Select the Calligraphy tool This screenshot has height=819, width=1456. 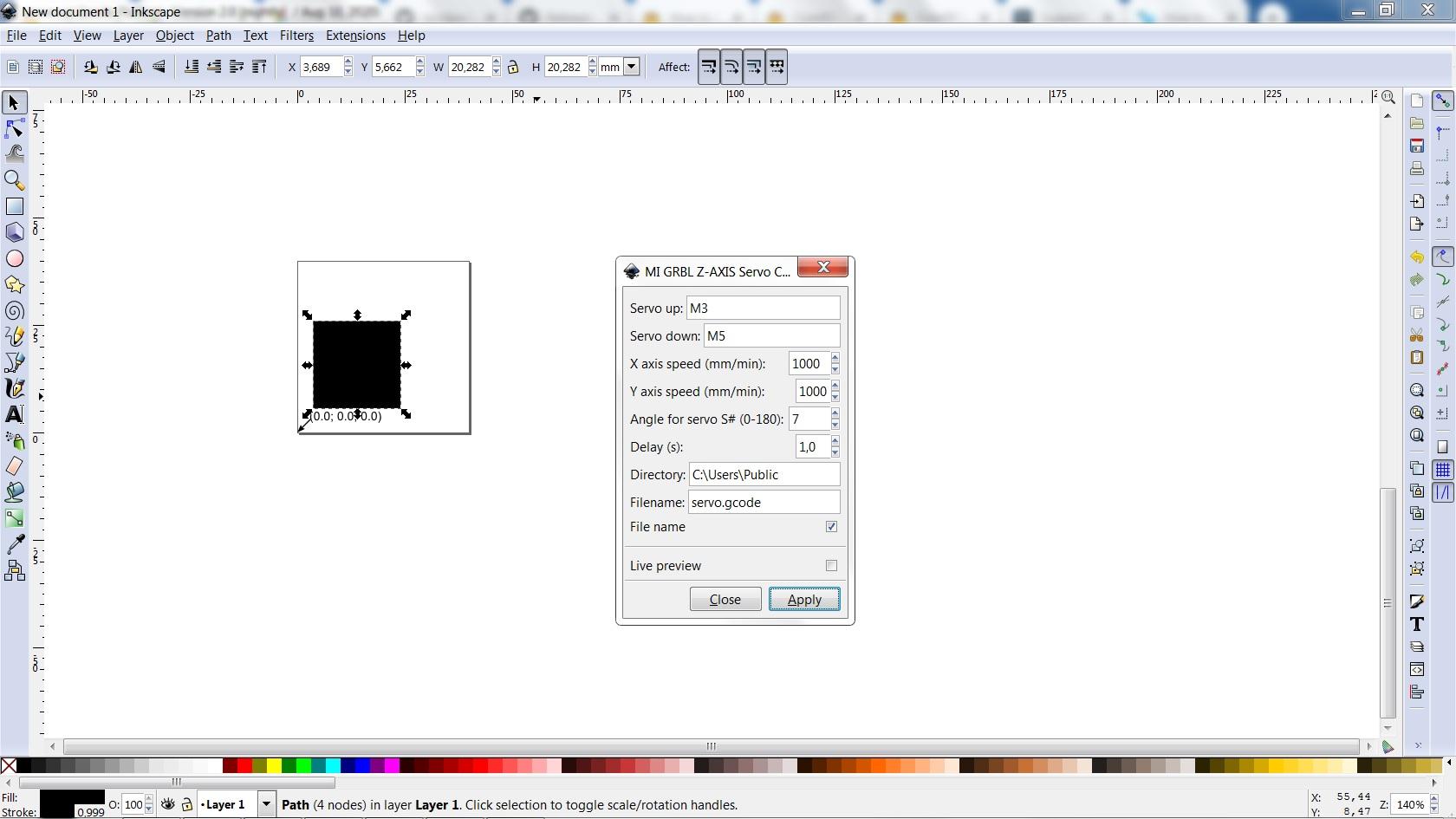(14, 389)
